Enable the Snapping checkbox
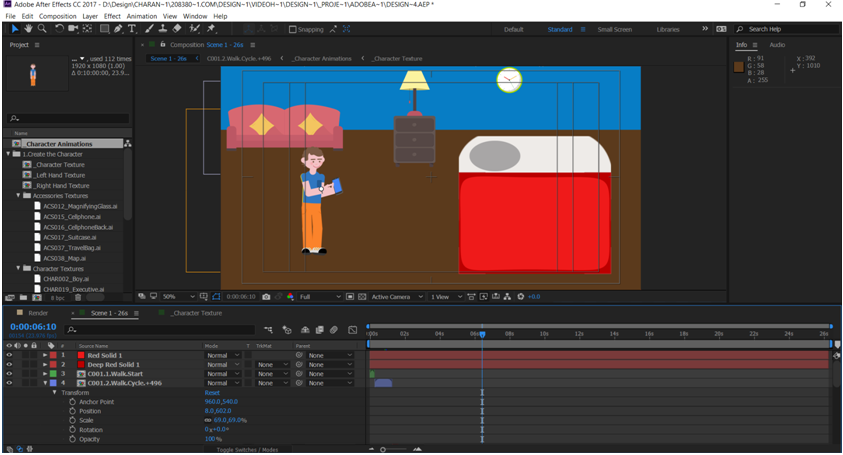Image resolution: width=843 pixels, height=455 pixels. (293, 30)
